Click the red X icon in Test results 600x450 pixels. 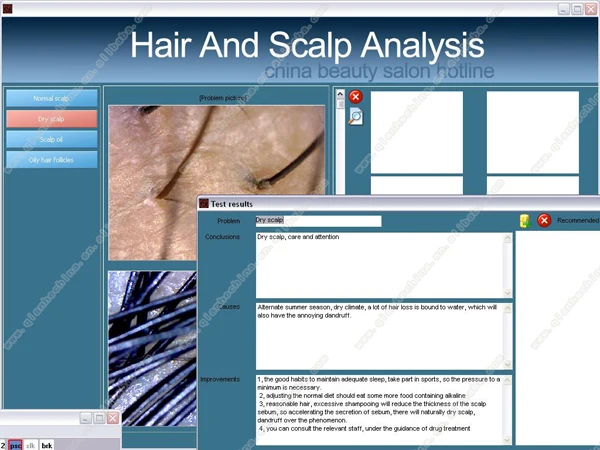coord(544,220)
